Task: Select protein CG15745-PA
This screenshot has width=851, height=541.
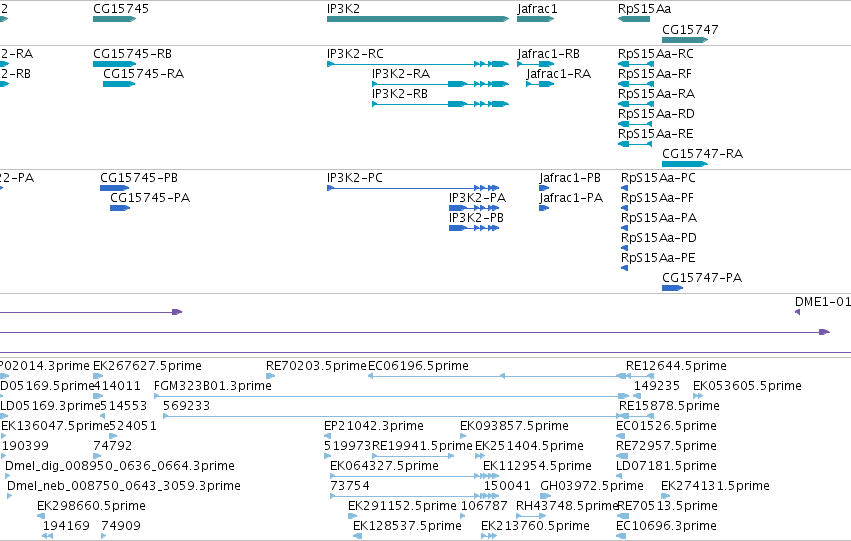Action: [150, 198]
